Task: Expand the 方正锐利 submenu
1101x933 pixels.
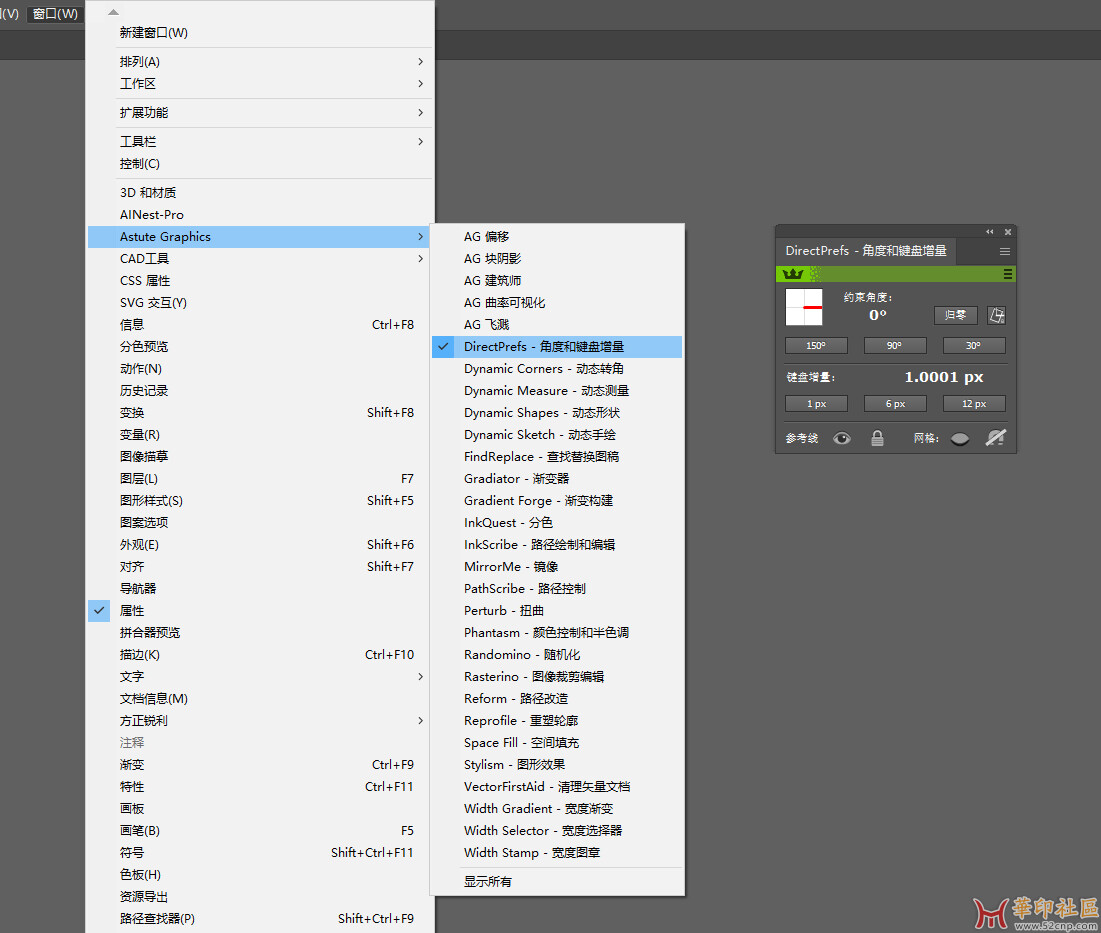Action: 260,720
